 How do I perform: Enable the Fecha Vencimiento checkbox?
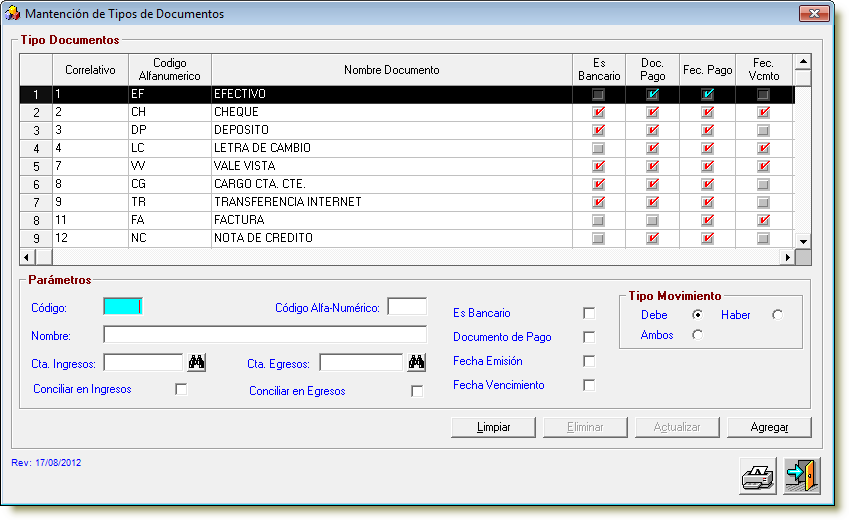589,385
